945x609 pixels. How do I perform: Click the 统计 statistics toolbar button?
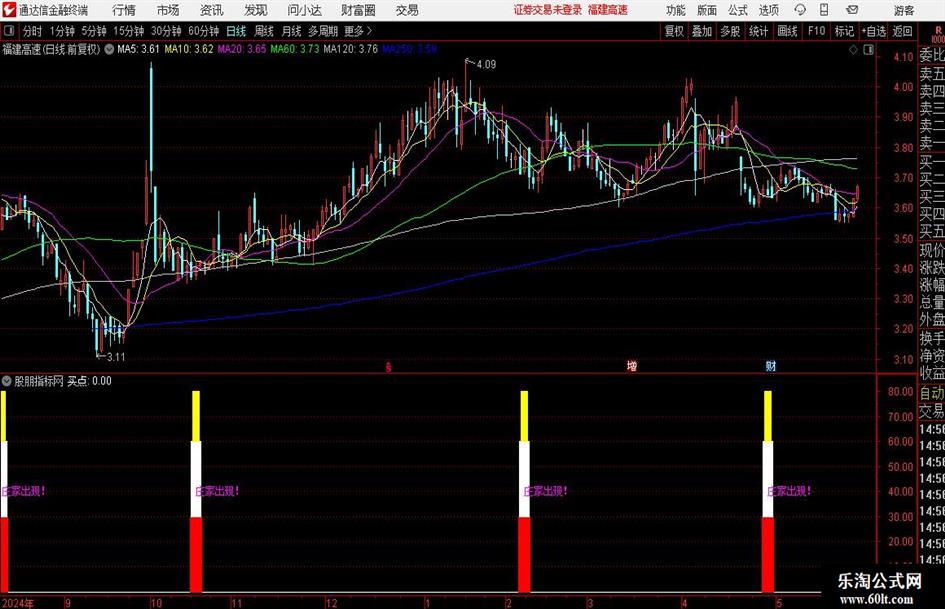(x=758, y=31)
